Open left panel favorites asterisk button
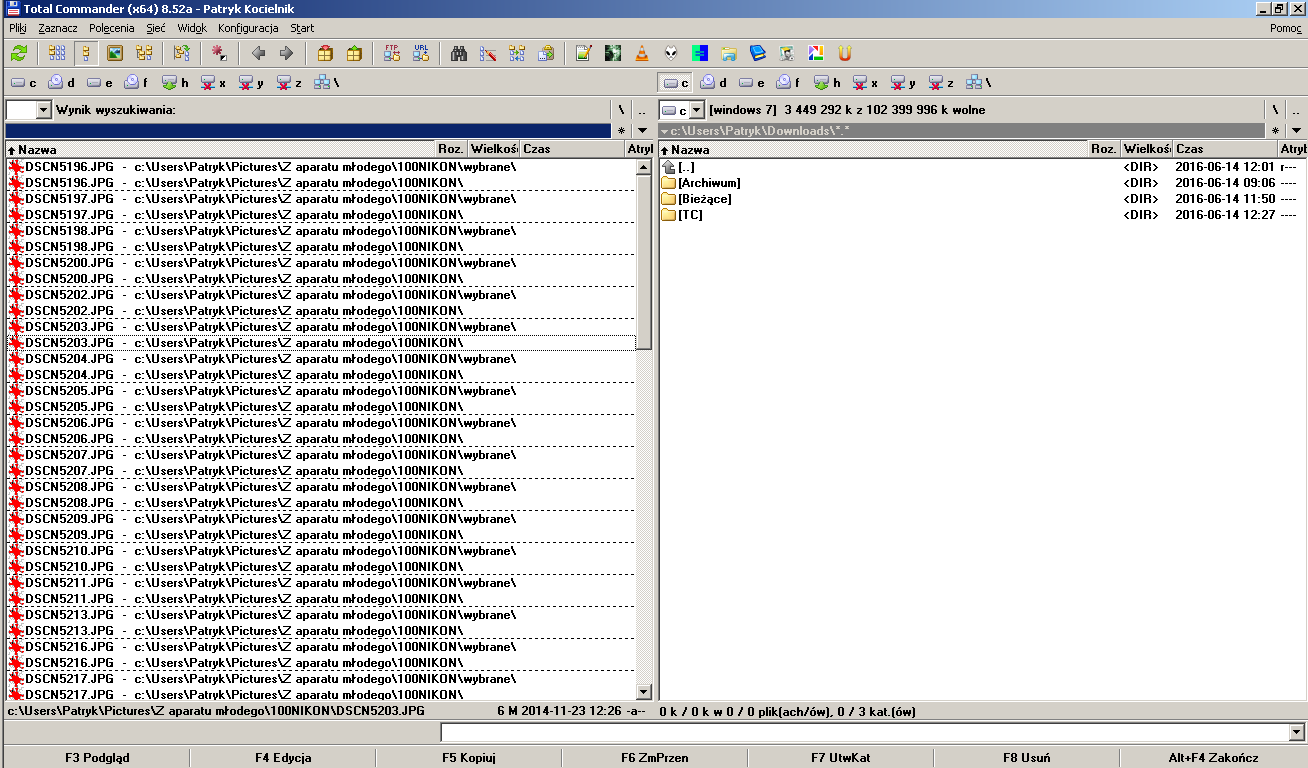 pyautogui.click(x=621, y=131)
